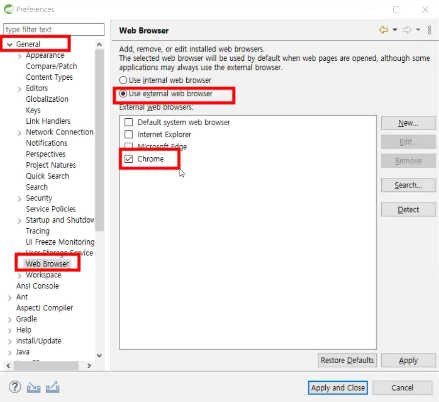Screen dimensions: 439x402
Task: Expand the Appearance tree node
Action: [19, 56]
